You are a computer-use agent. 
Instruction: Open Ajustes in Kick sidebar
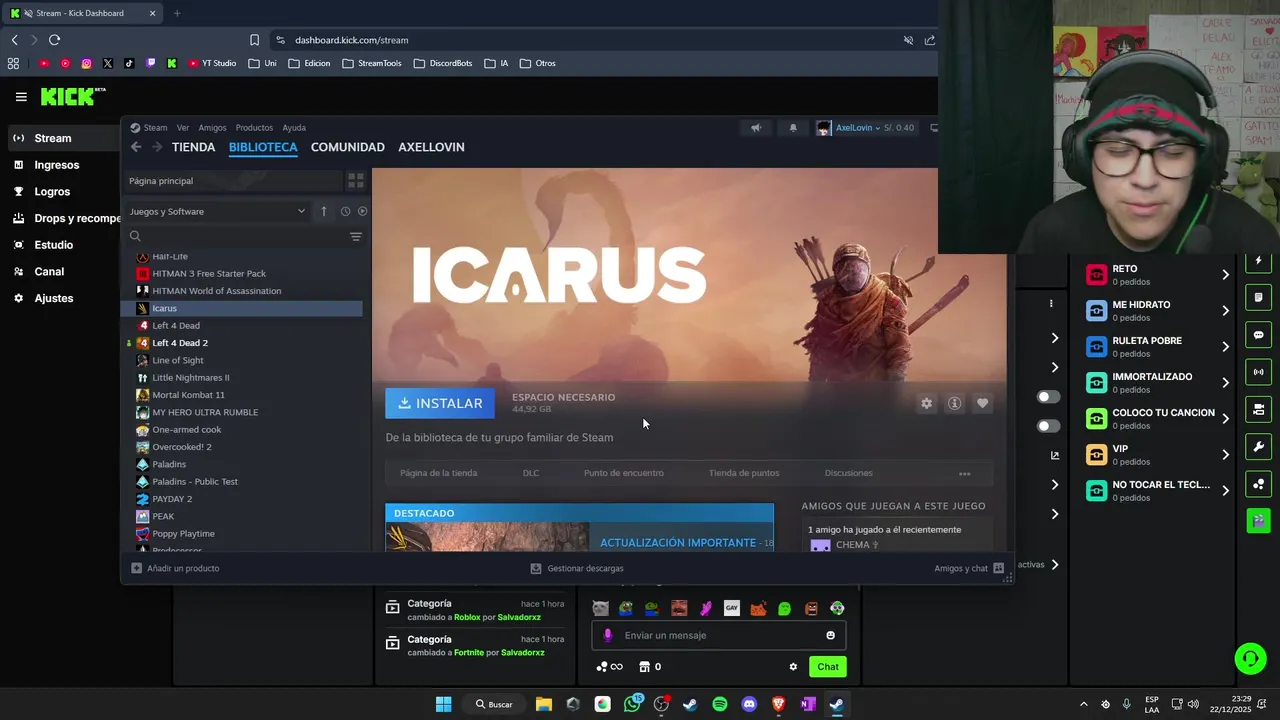[x=54, y=298]
